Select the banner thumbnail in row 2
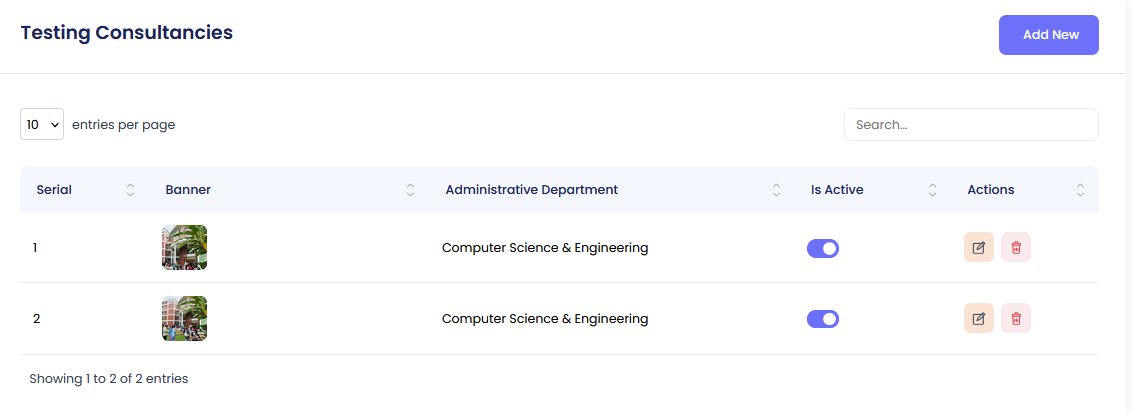Screen dimensions: 1135x414 pos(184,318)
